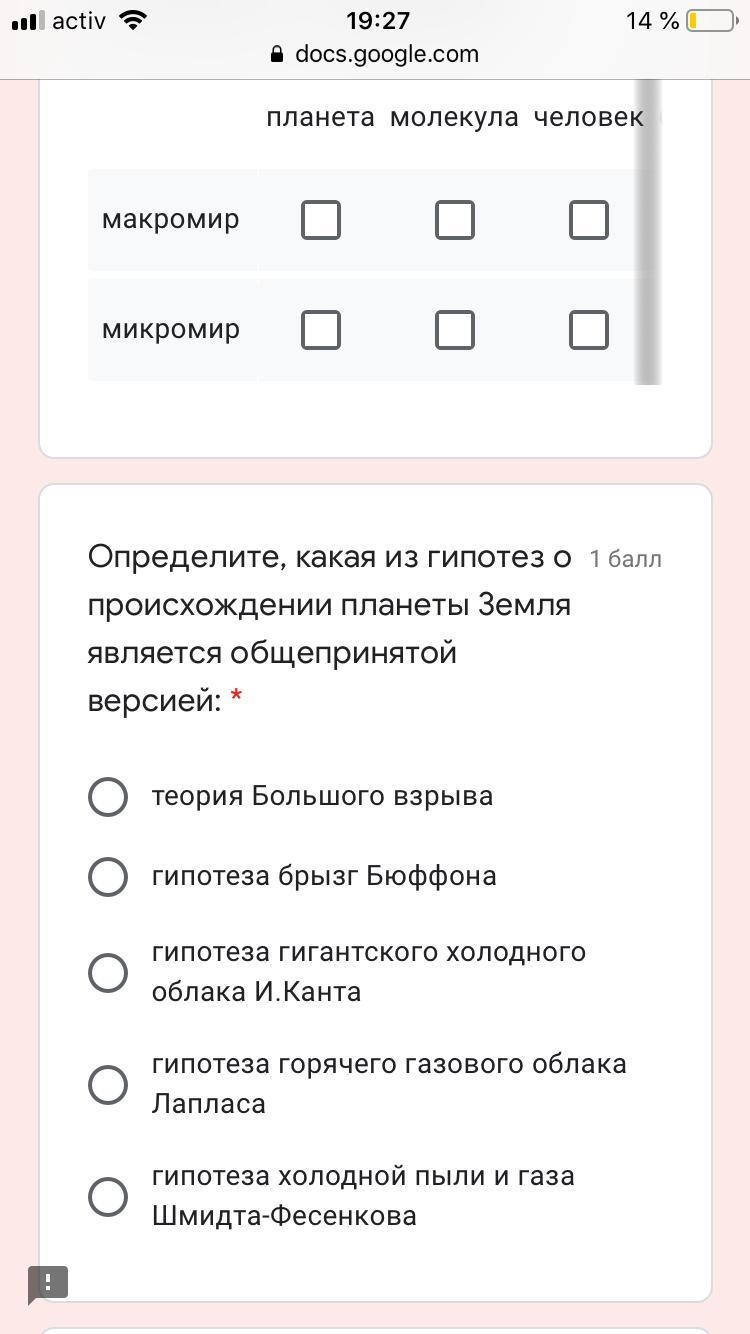The height and width of the screenshot is (1334, 750).
Task: Tap the report problem exclamation icon
Action: click(47, 1283)
